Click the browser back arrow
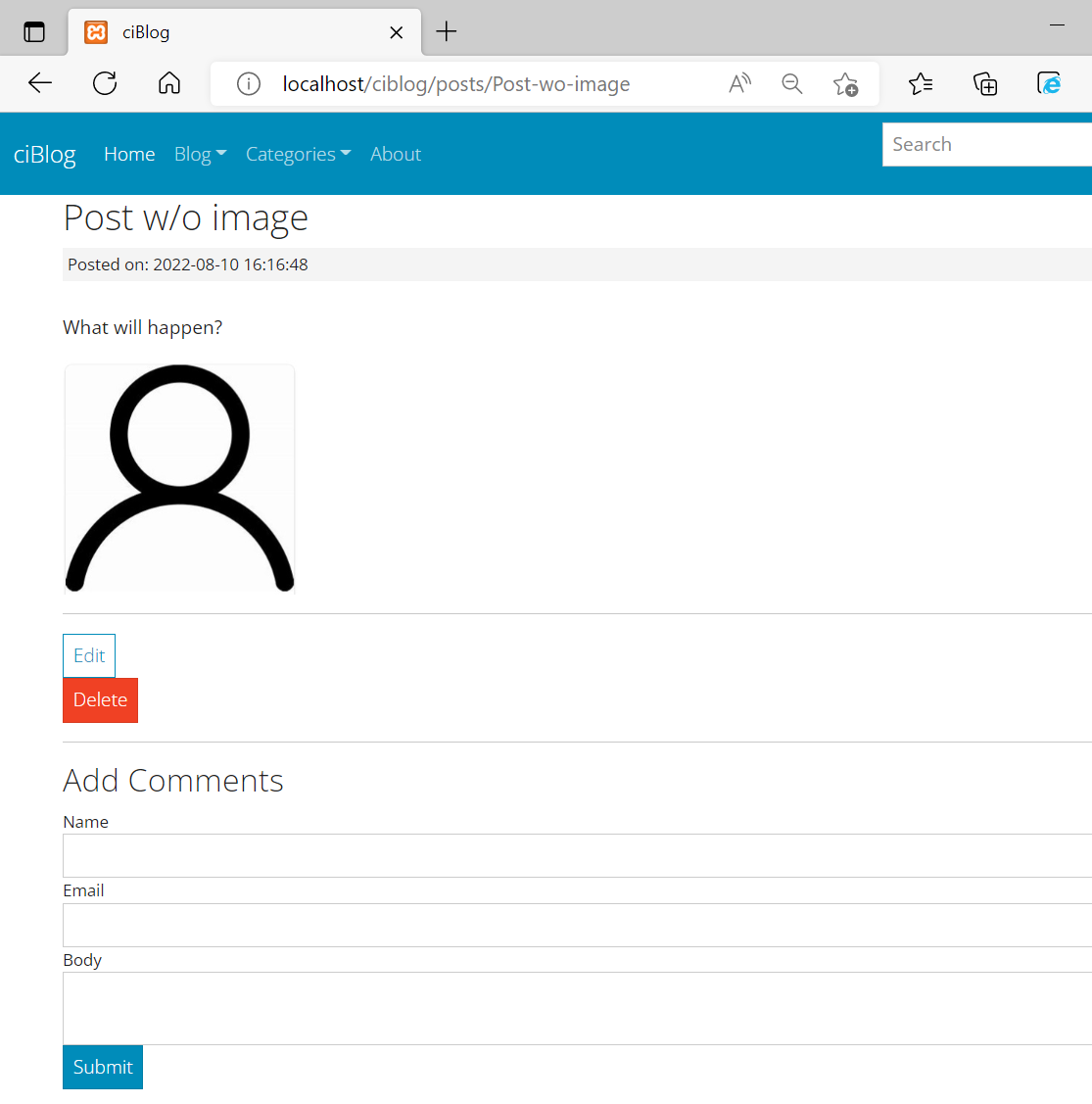This screenshot has height=1104, width=1092. pyautogui.click(x=40, y=84)
